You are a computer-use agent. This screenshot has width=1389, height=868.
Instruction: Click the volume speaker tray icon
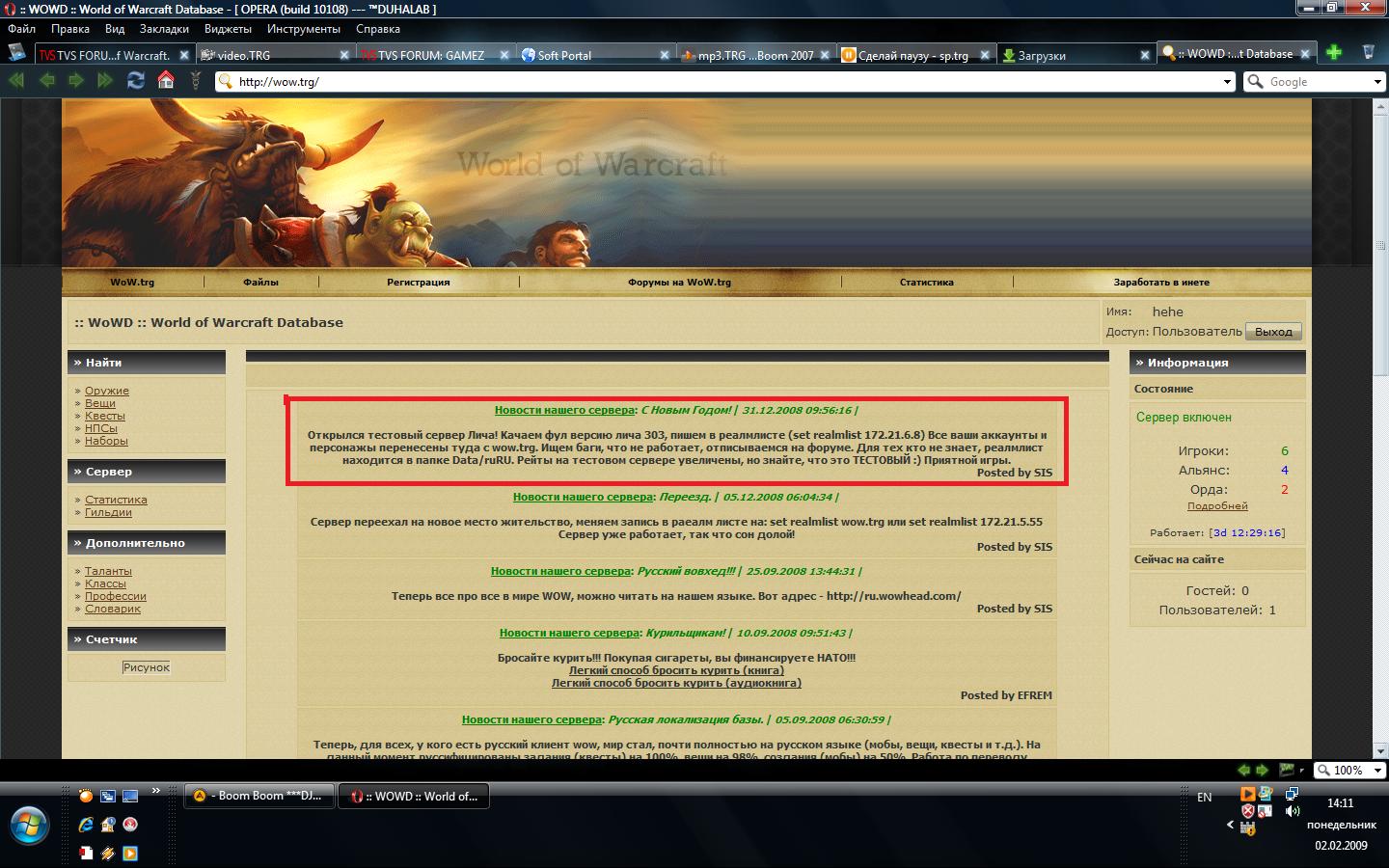pyautogui.click(x=1292, y=811)
